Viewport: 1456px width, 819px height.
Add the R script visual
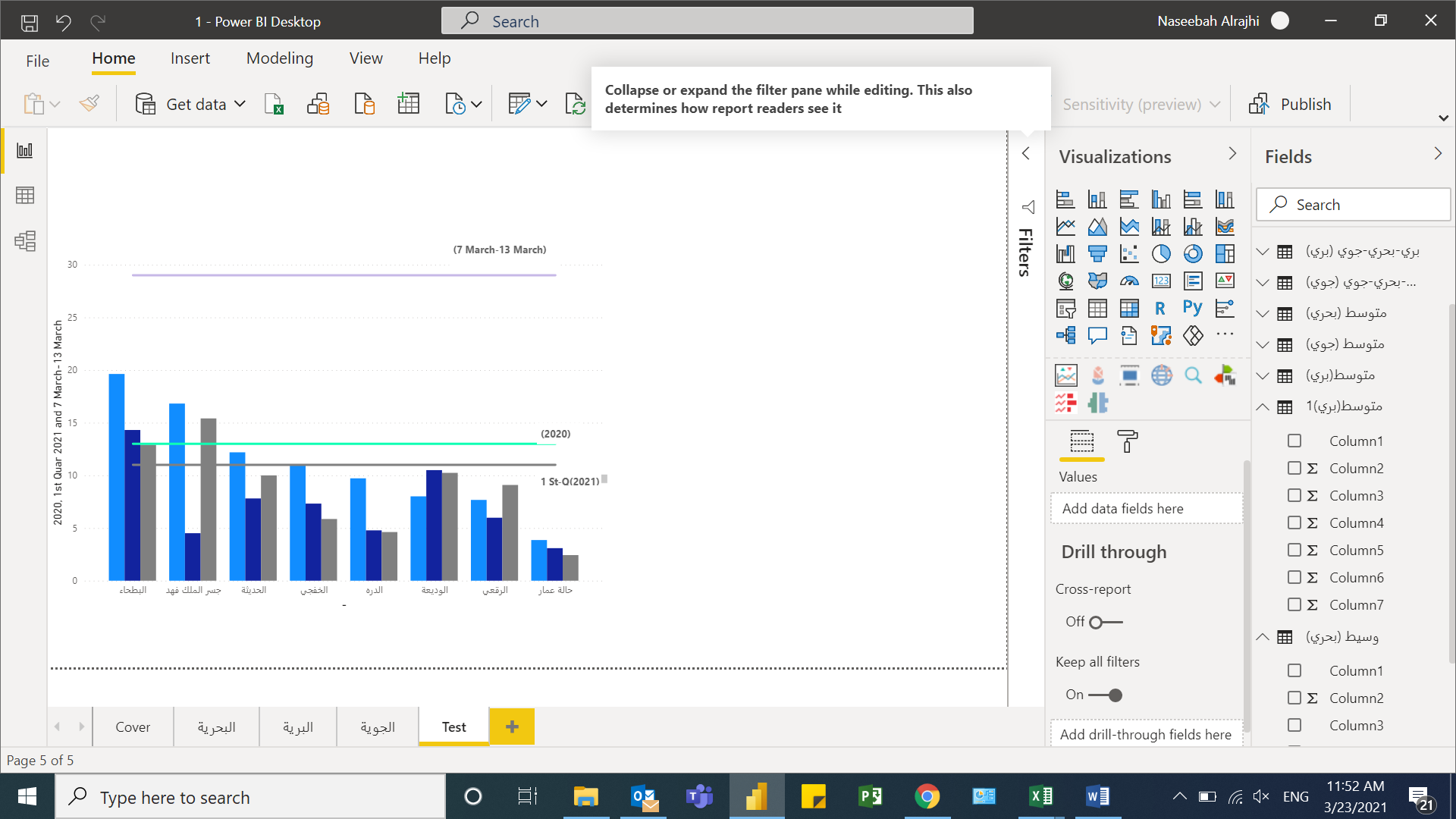click(x=1161, y=309)
